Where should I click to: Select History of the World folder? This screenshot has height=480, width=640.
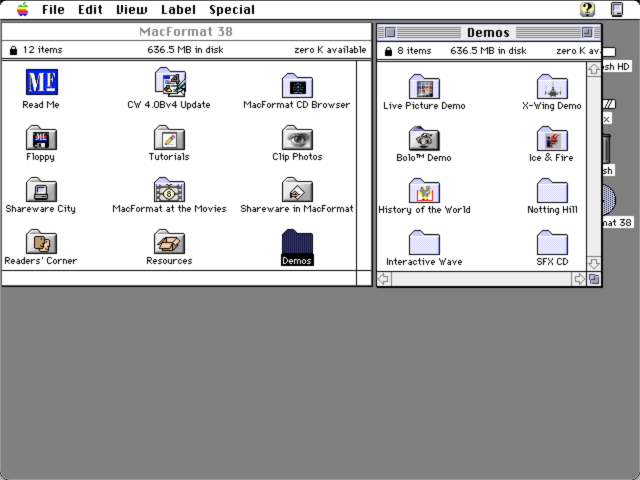[x=424, y=190]
